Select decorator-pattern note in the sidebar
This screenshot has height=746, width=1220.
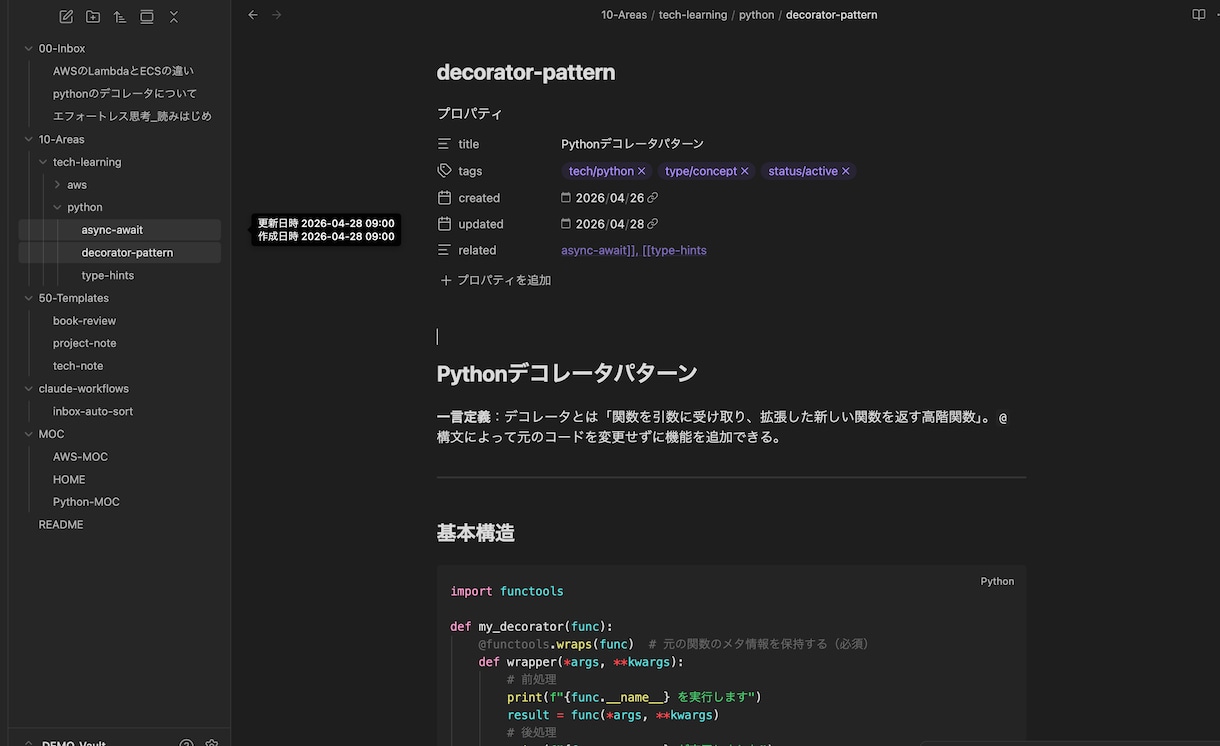tap(120, 253)
